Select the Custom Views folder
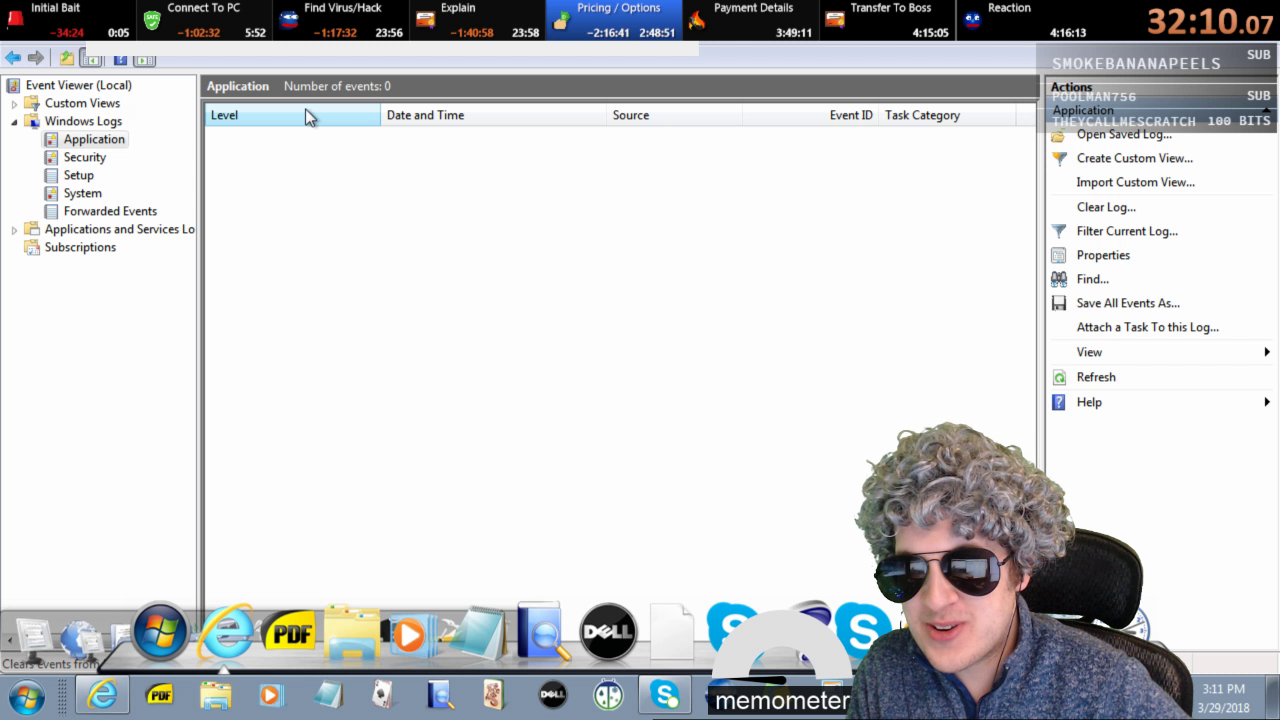This screenshot has height=720, width=1280. (82, 103)
